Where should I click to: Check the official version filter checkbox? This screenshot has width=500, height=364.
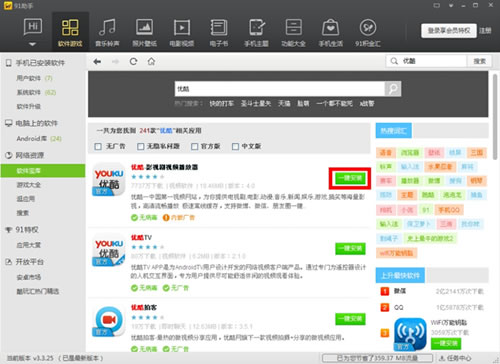[194, 146]
